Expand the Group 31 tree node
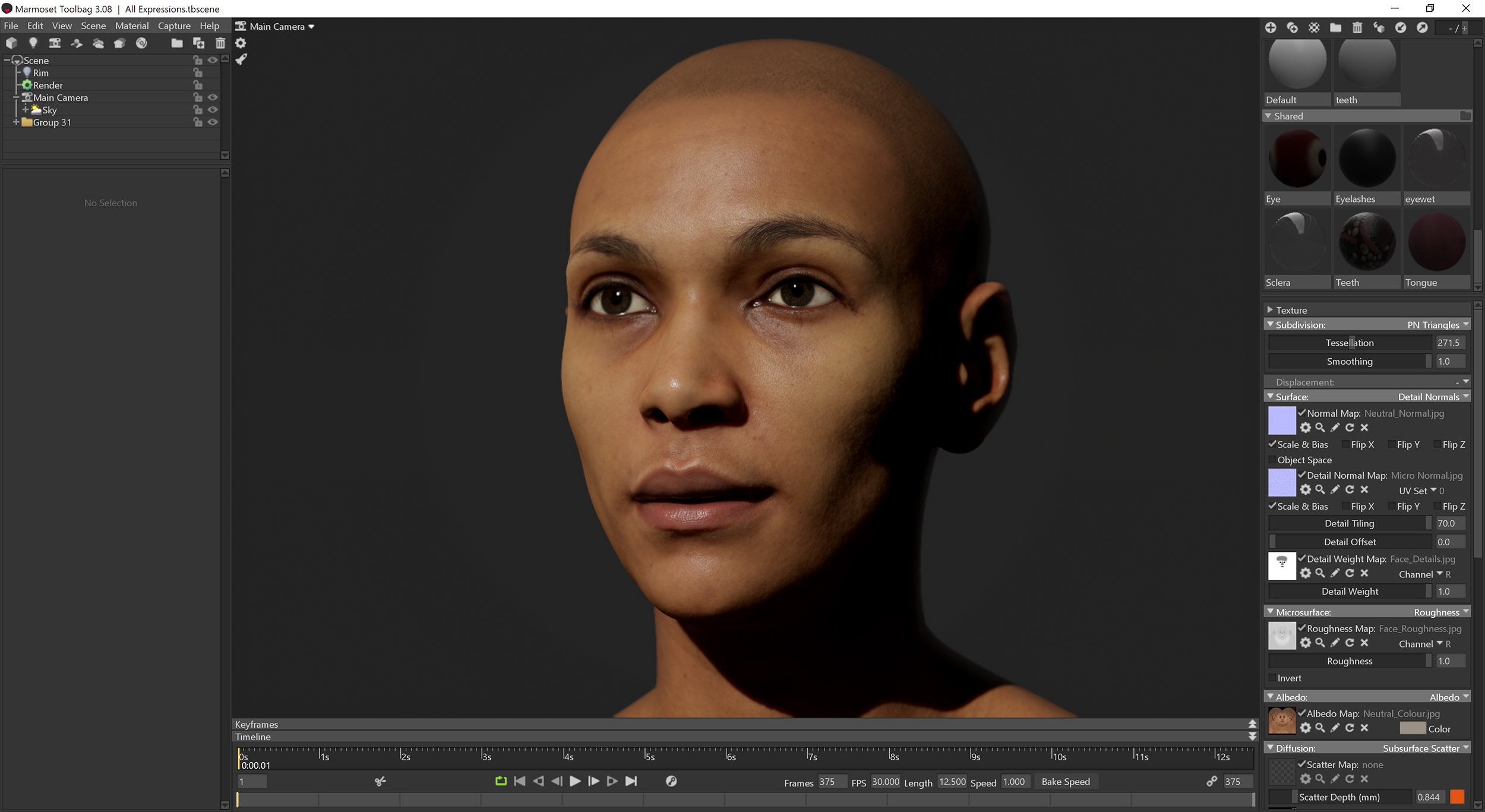This screenshot has height=812, width=1485. (x=16, y=122)
